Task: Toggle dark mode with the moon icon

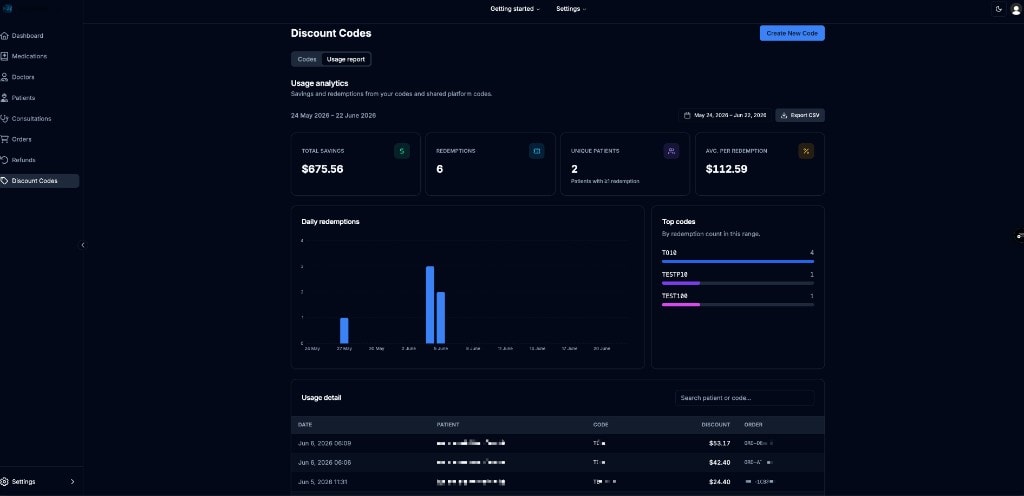Action: click(x=999, y=9)
